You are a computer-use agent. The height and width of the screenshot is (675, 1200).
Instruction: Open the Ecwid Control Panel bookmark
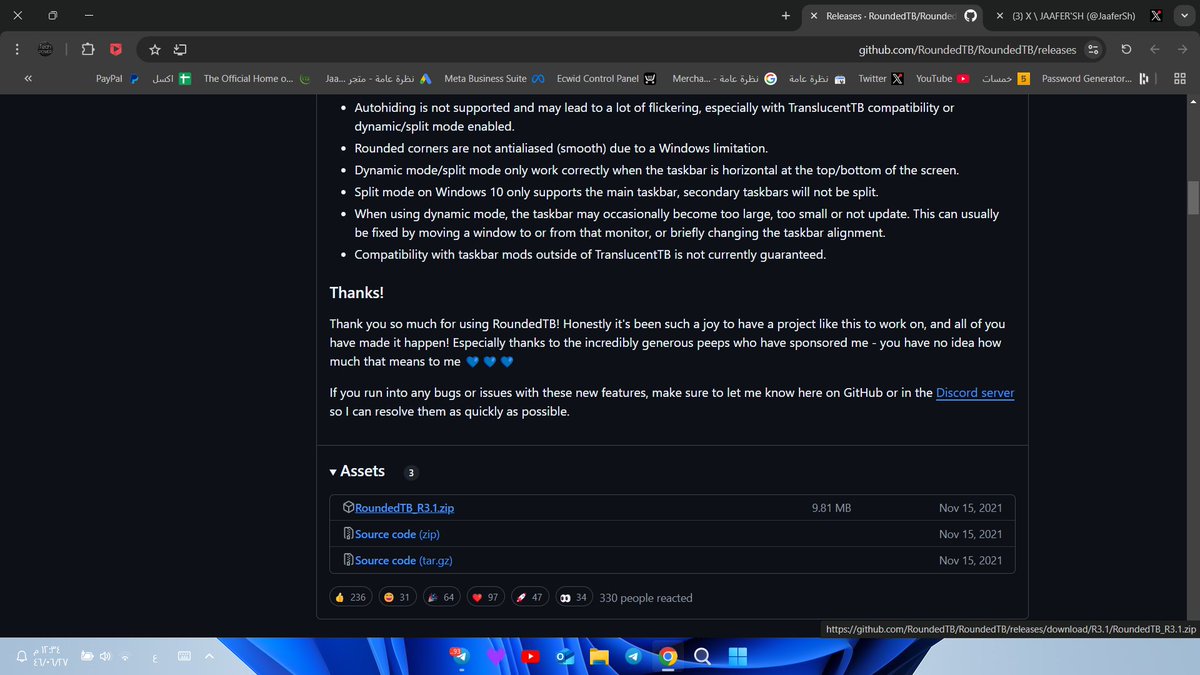pos(608,79)
